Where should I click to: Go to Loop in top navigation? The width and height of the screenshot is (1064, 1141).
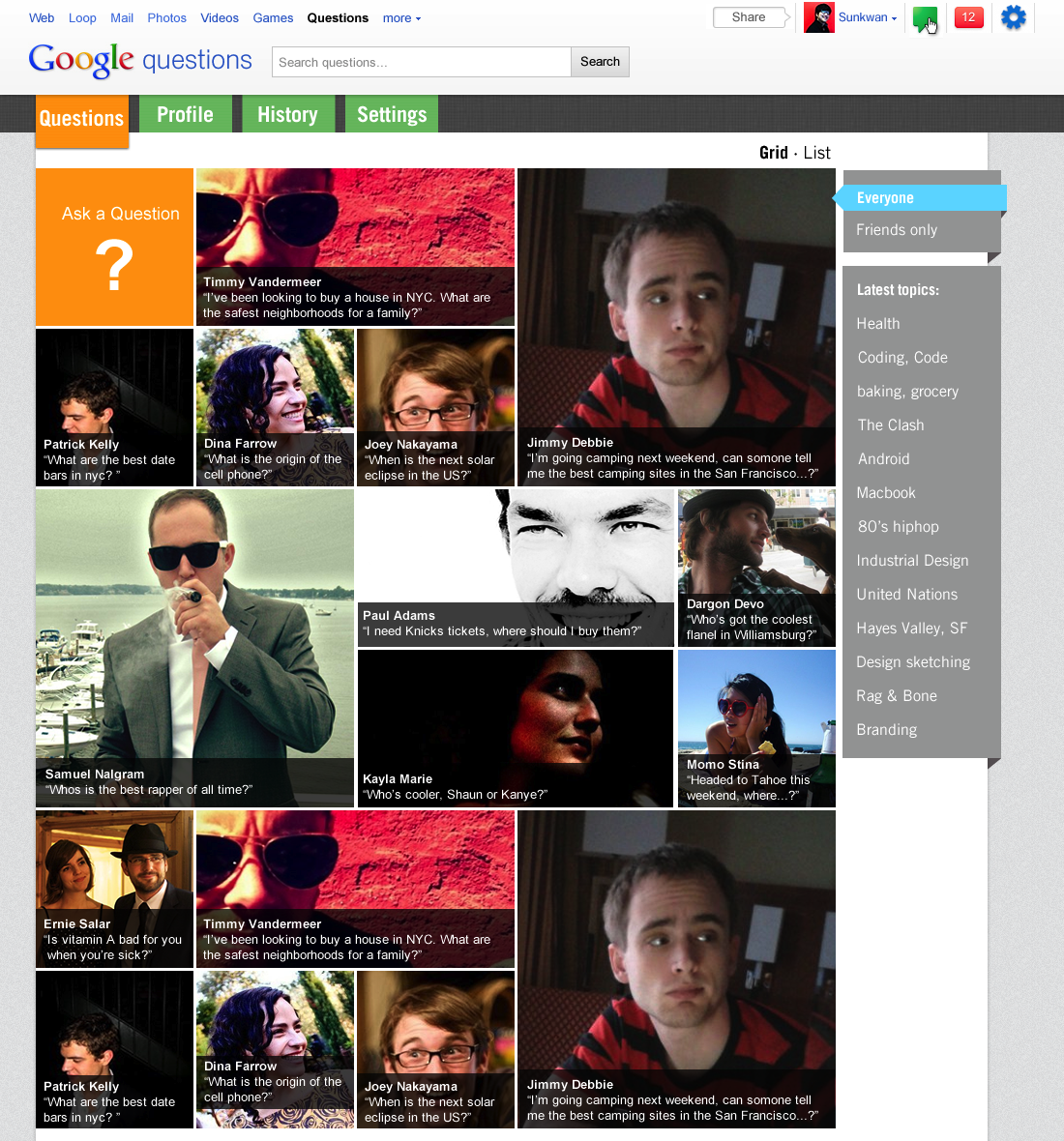(x=82, y=18)
